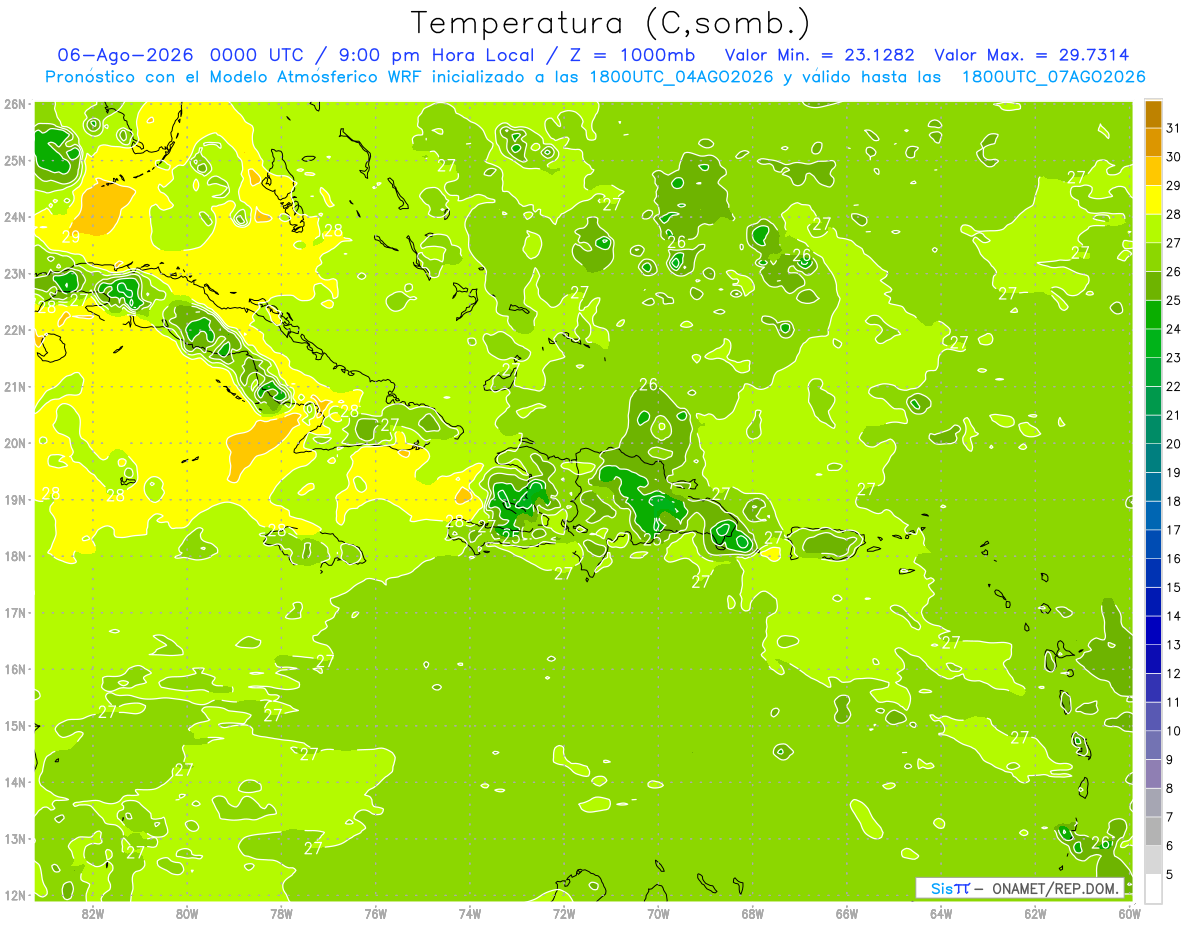
Task: Click the teal legend swatch between 19 and 20
Action: pyautogui.click(x=1153, y=458)
